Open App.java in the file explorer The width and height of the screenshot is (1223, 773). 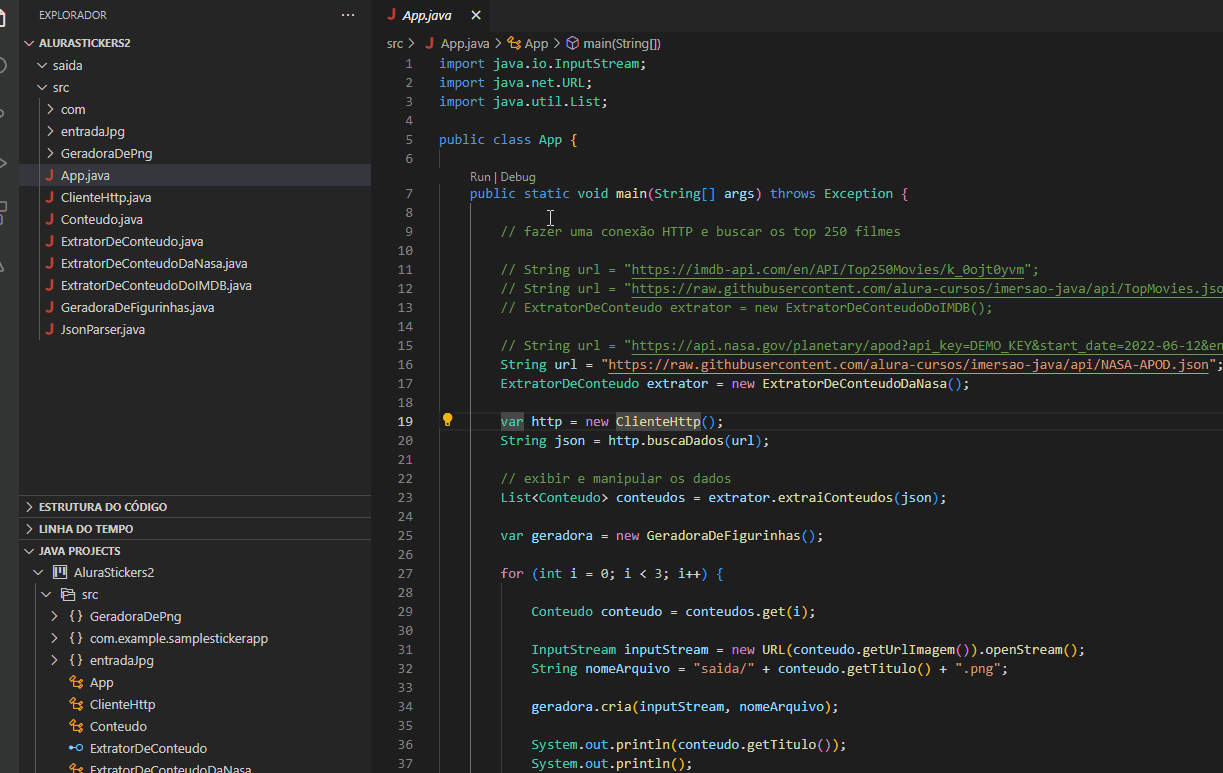[x=195, y=175]
